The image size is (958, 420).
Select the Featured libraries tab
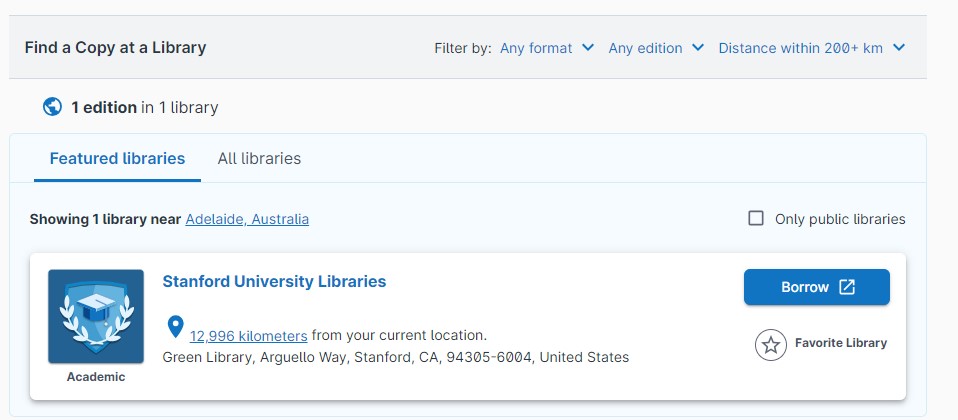[x=117, y=158]
